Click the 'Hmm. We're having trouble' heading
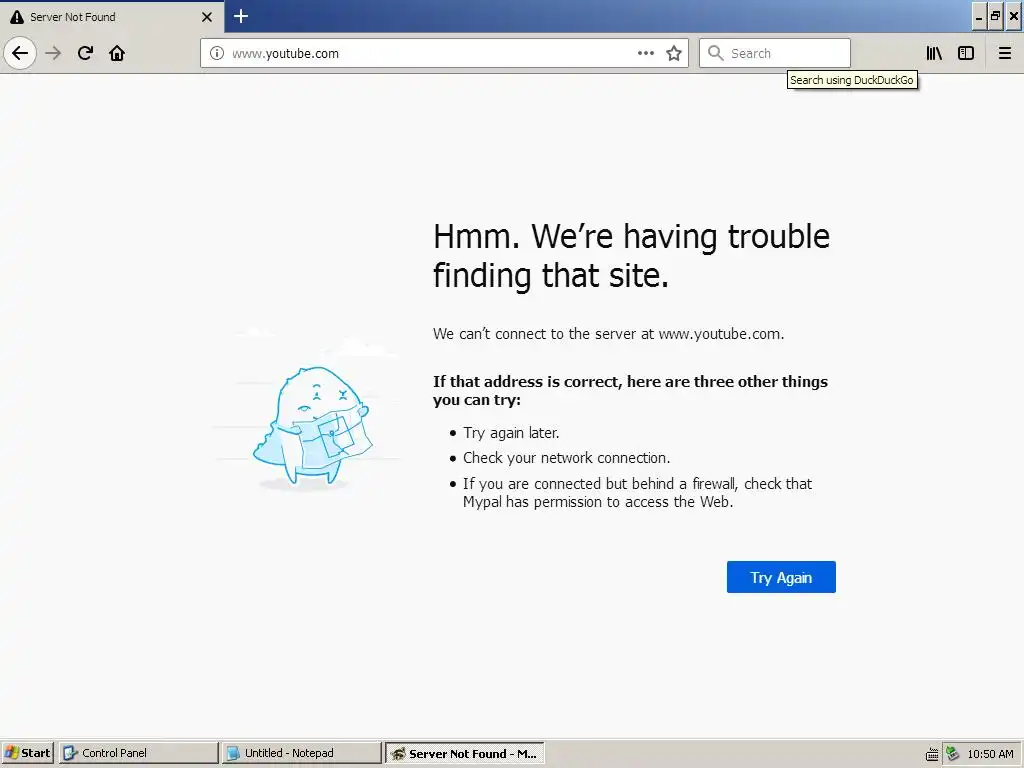Image resolution: width=1024 pixels, height=768 pixels. (631, 255)
